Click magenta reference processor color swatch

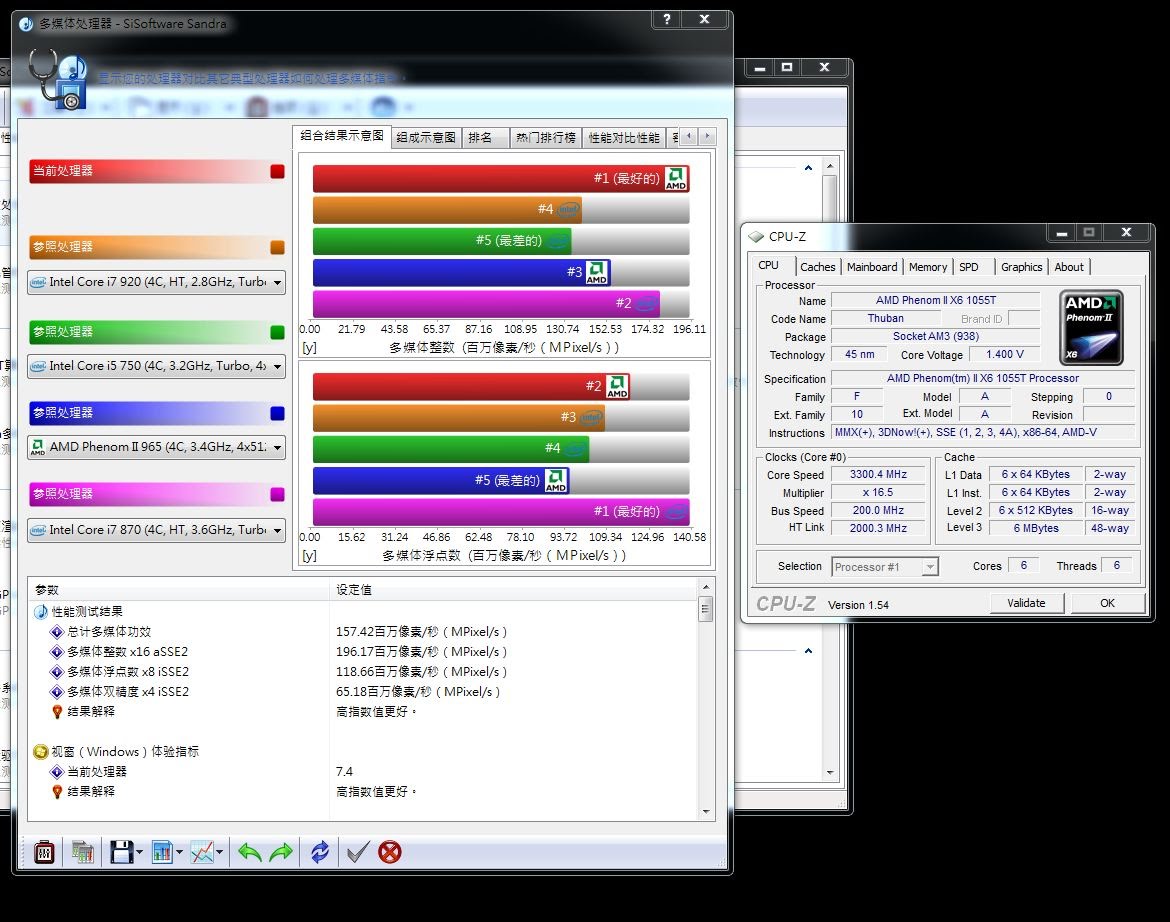(x=278, y=494)
